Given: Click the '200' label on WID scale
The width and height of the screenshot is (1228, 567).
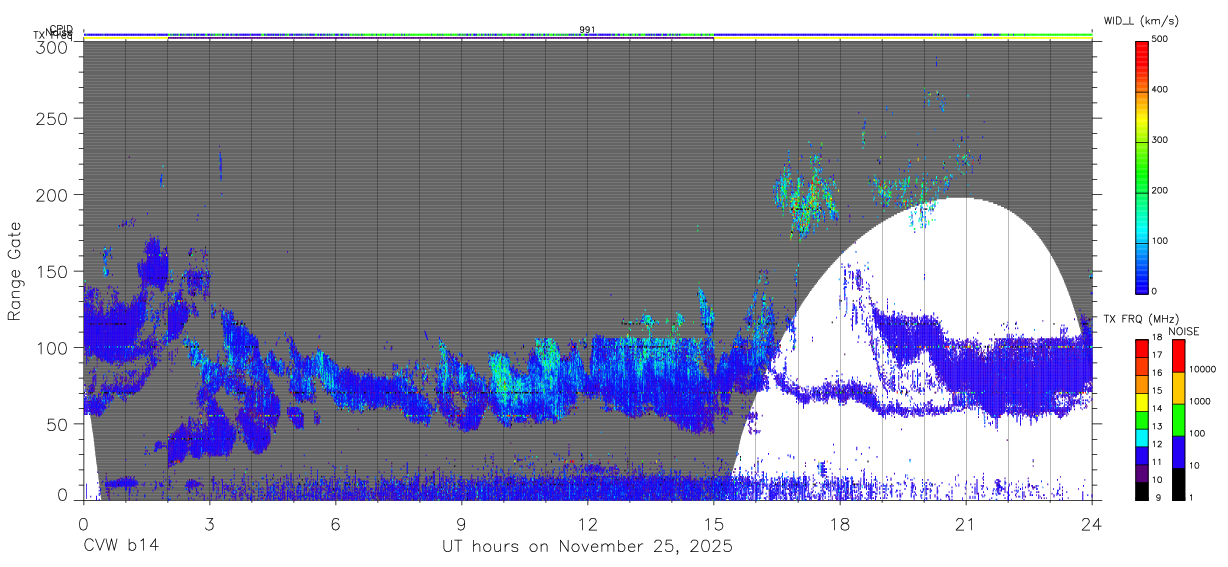Looking at the screenshot, I should (x=1160, y=190).
